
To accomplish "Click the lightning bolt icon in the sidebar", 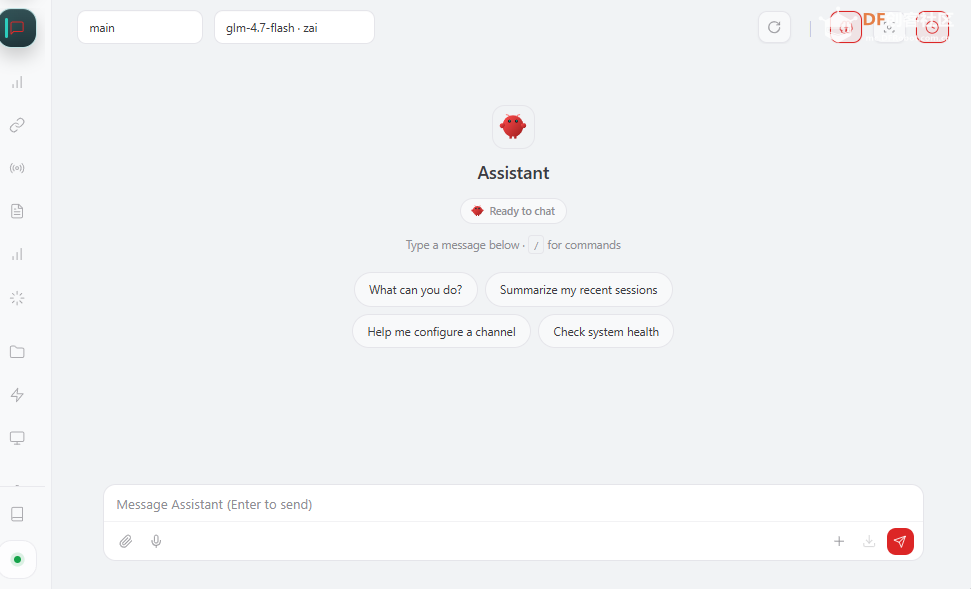I will pyautogui.click(x=17, y=395).
